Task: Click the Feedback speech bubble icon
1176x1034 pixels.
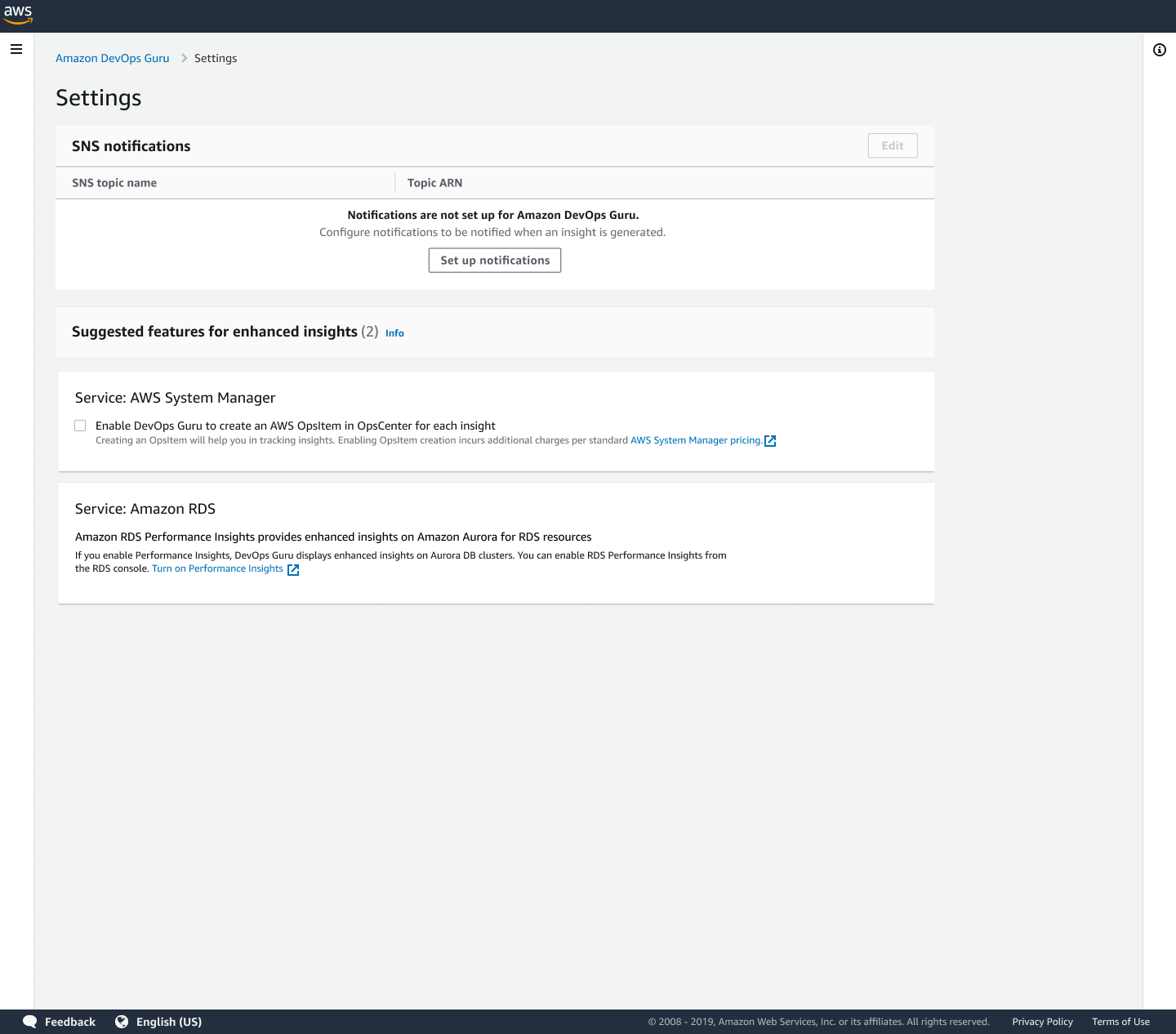Action: pos(30,1022)
